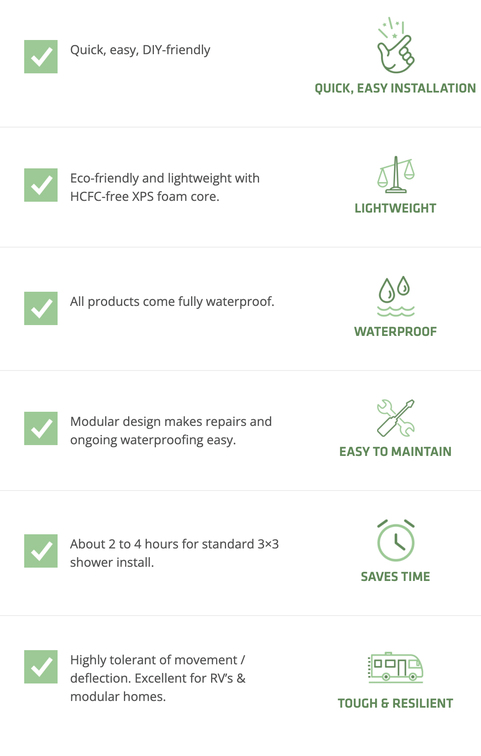Click the LIGHTWEIGHT heading
Image resolution: width=481 pixels, height=756 pixels.
395,208
